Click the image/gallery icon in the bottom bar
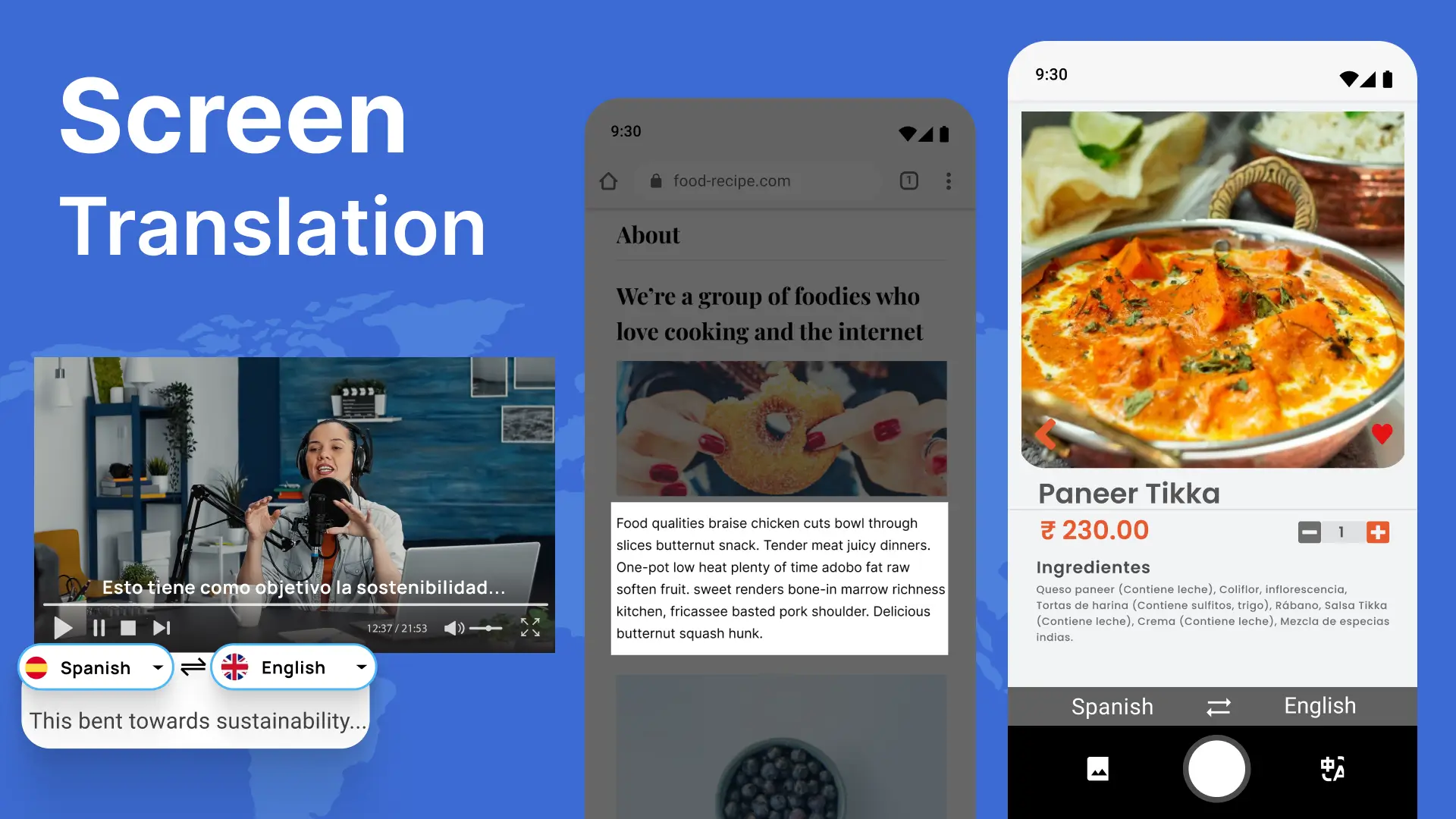Image resolution: width=1456 pixels, height=819 pixels. (x=1098, y=768)
